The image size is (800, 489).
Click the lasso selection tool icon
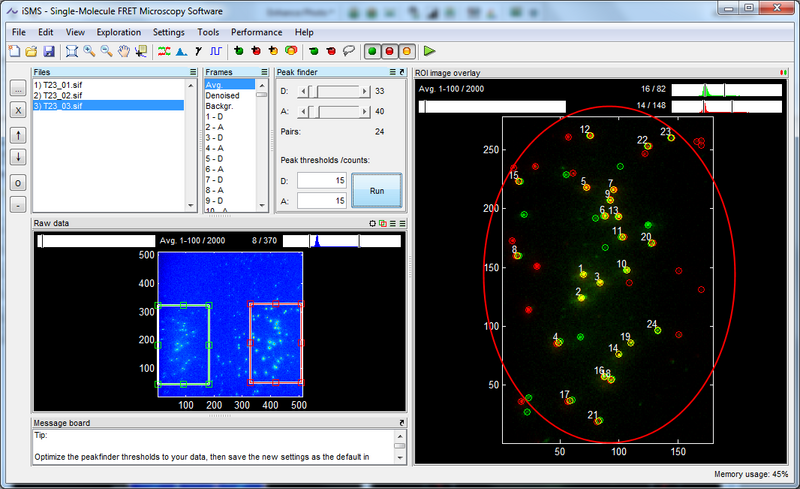pyautogui.click(x=348, y=50)
